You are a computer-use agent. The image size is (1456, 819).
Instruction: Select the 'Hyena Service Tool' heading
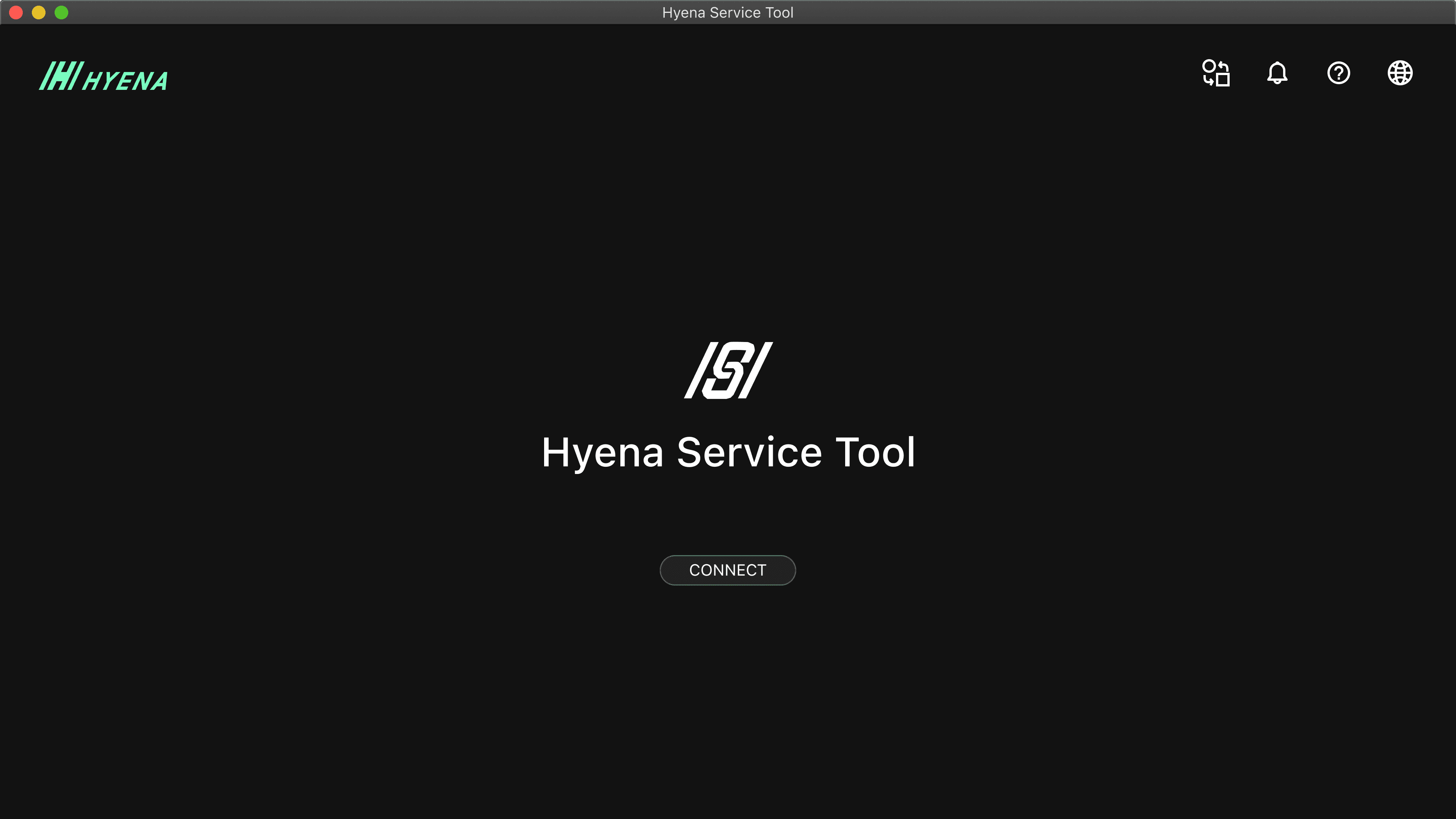[x=728, y=452]
